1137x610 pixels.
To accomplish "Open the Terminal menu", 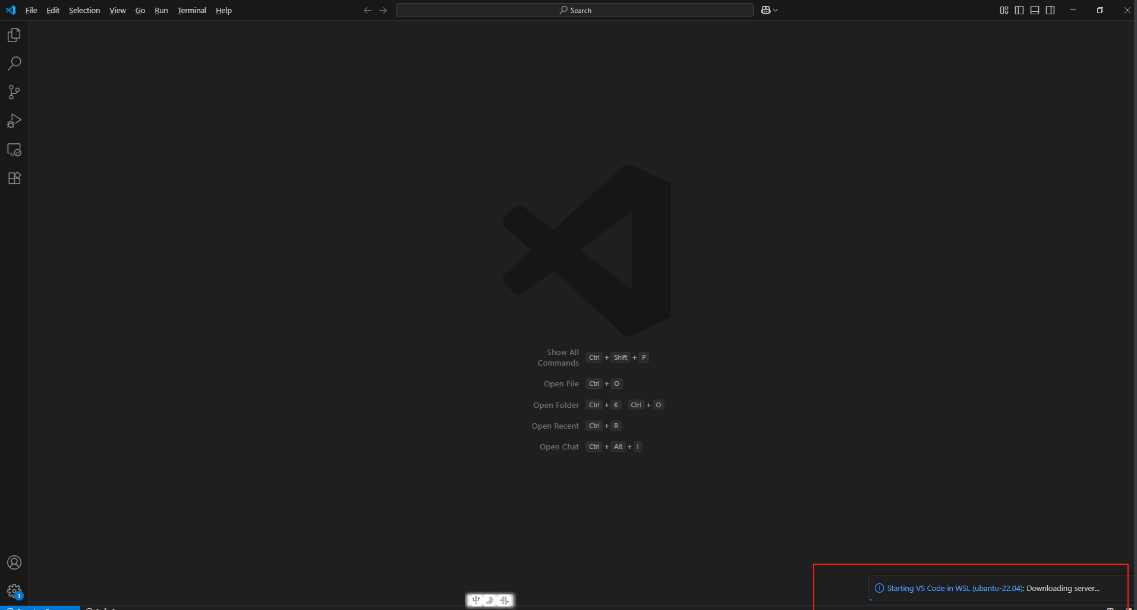I will point(192,10).
